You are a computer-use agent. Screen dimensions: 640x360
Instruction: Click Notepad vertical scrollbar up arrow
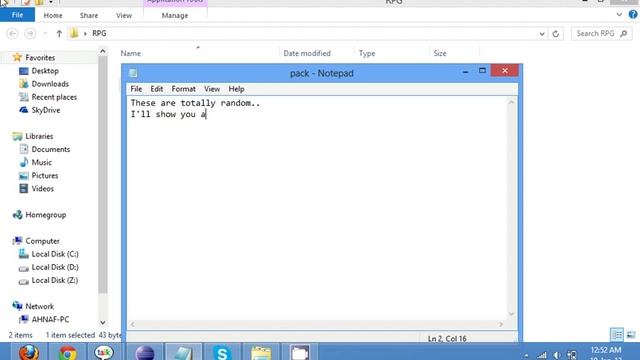(511, 102)
